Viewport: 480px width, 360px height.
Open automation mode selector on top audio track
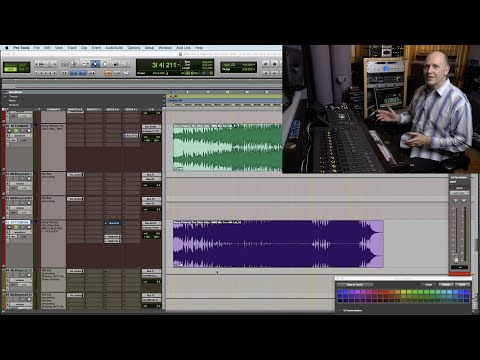(x=24, y=140)
